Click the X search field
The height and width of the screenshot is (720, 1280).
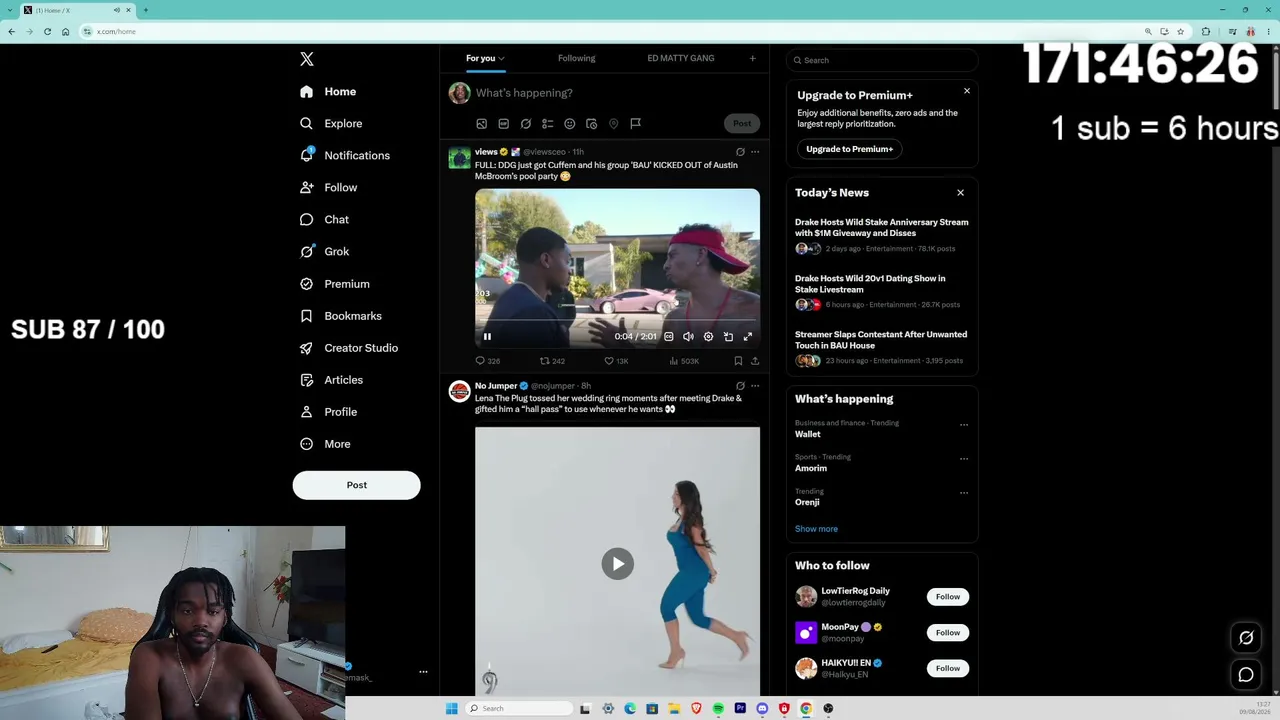click(882, 60)
